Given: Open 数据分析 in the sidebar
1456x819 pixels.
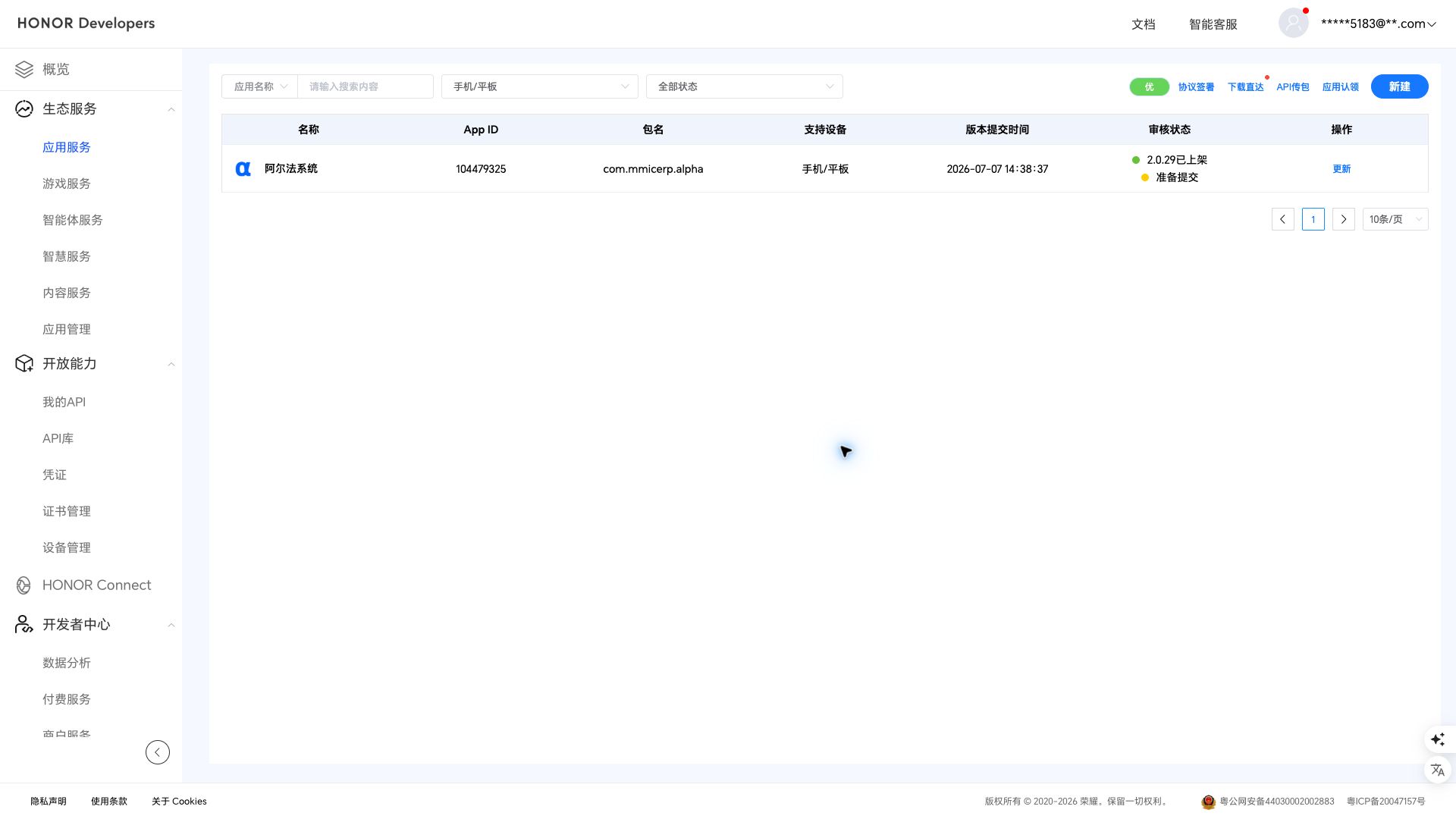Looking at the screenshot, I should [67, 663].
